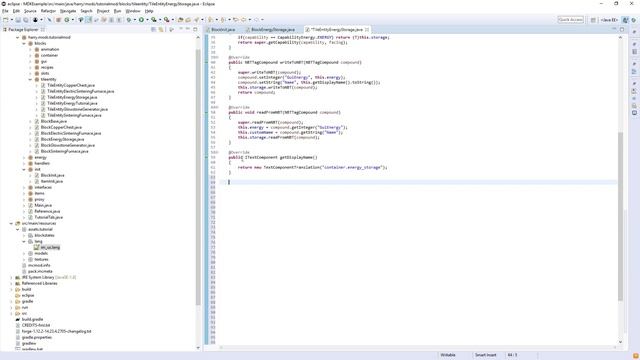
Task: Click the Package Explorer vertical scrollbar
Action: pyautogui.click(x=198, y=176)
